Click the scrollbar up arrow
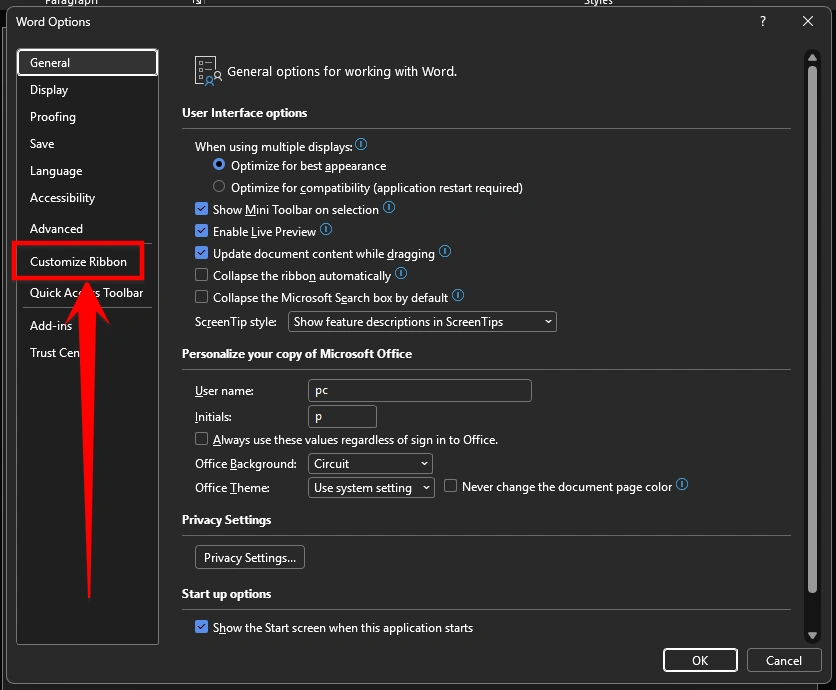 point(812,57)
